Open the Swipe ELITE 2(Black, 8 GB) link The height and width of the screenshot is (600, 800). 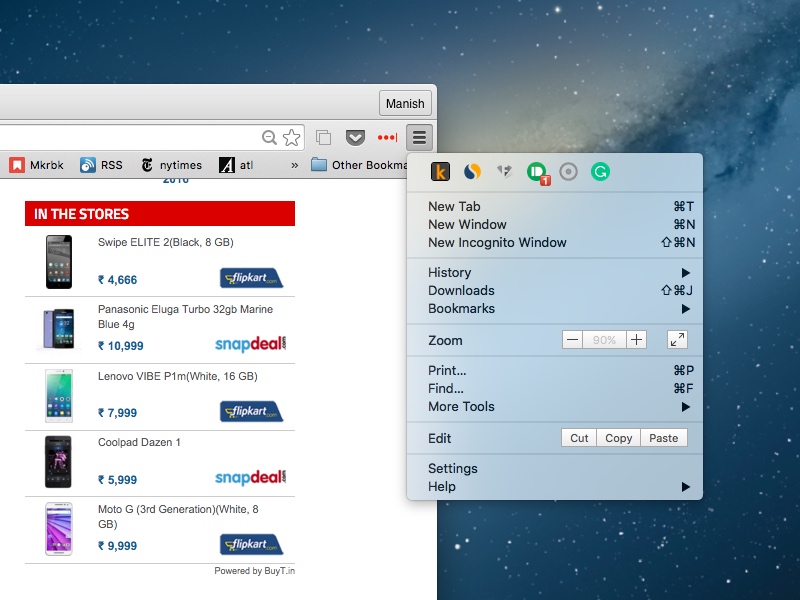[166, 242]
